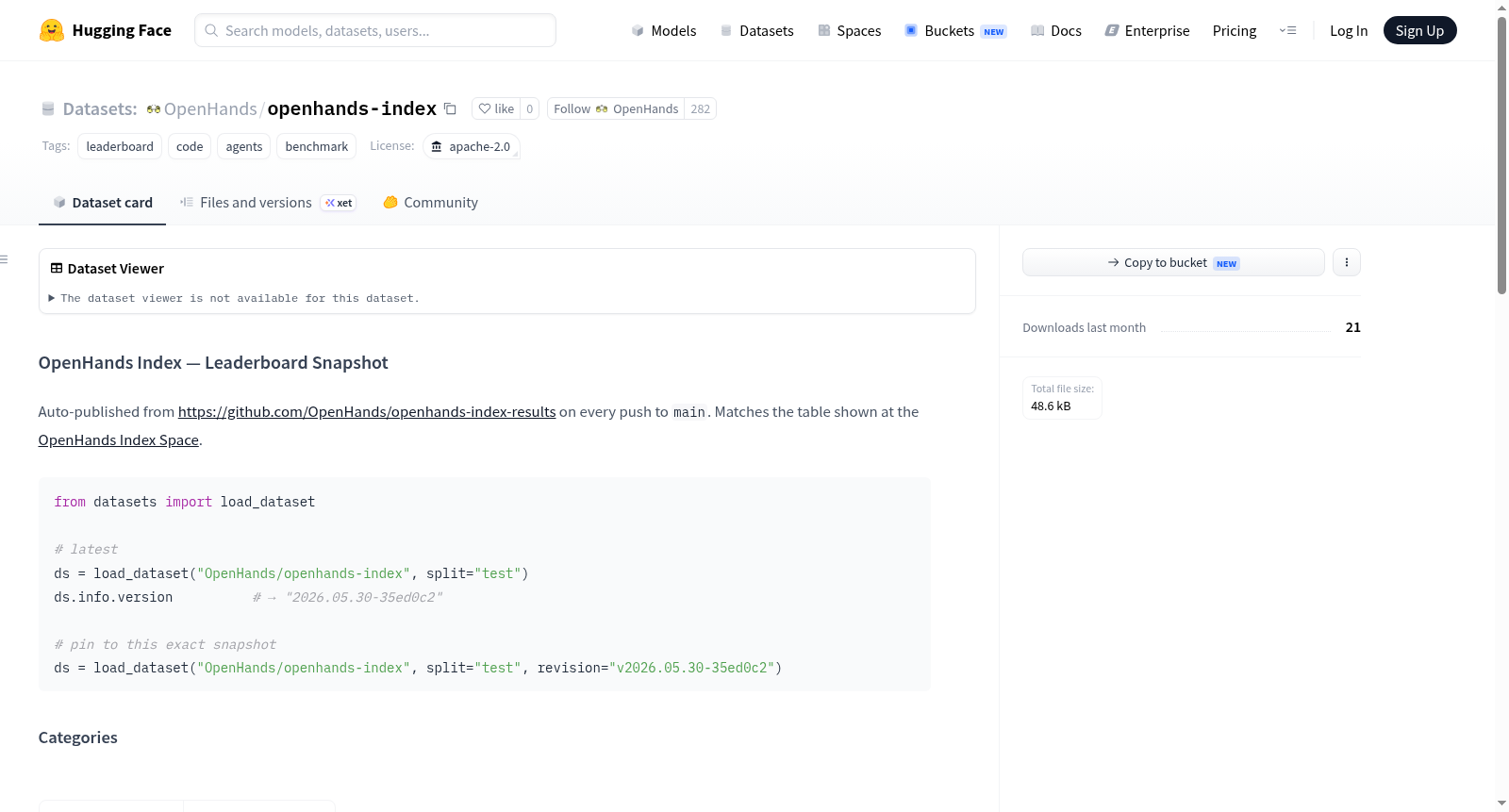Show the like count of 0
The height and width of the screenshot is (812, 1509).
tap(529, 108)
